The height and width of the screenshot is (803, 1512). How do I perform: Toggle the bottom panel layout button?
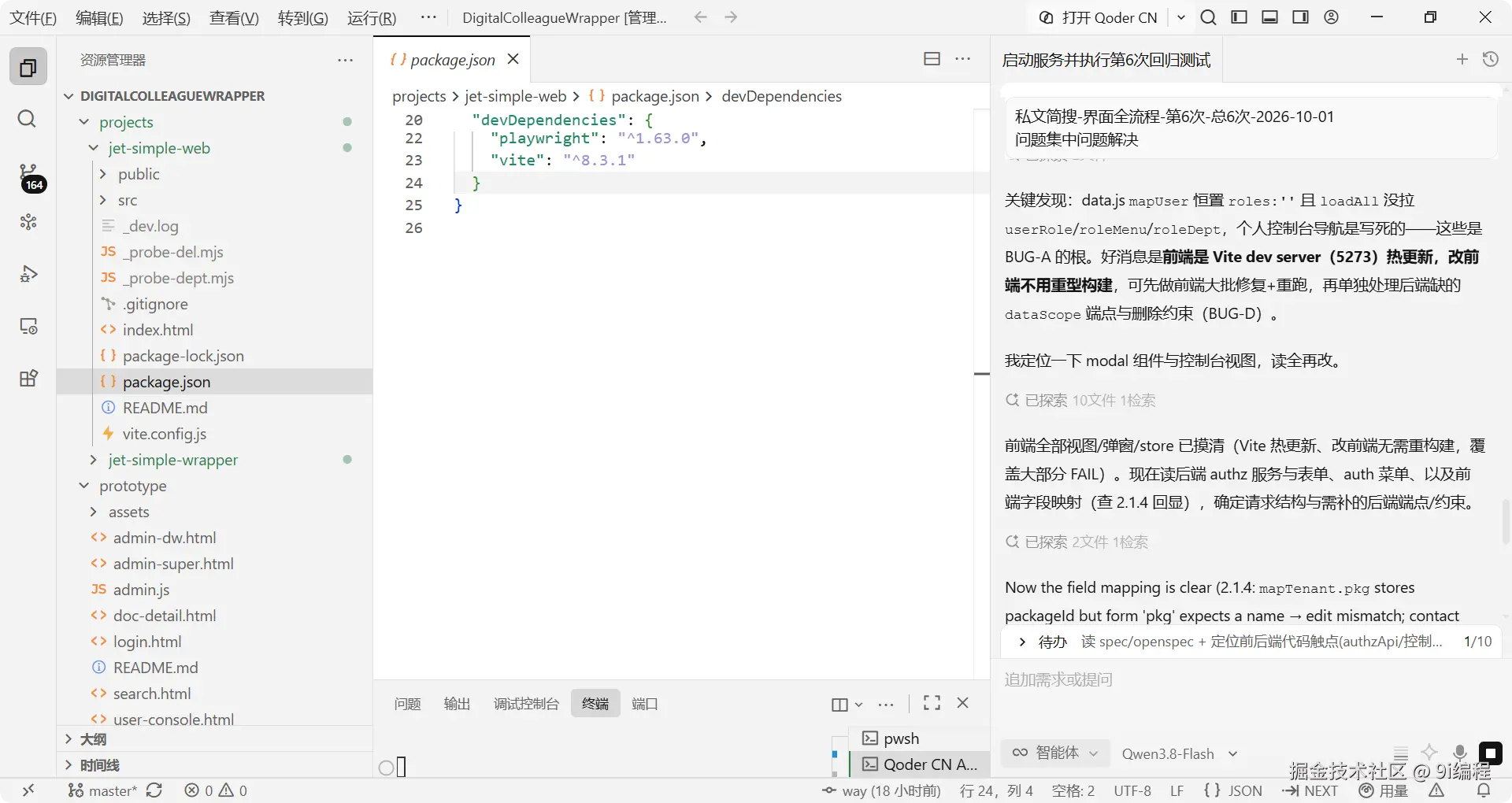pyautogui.click(x=1269, y=17)
